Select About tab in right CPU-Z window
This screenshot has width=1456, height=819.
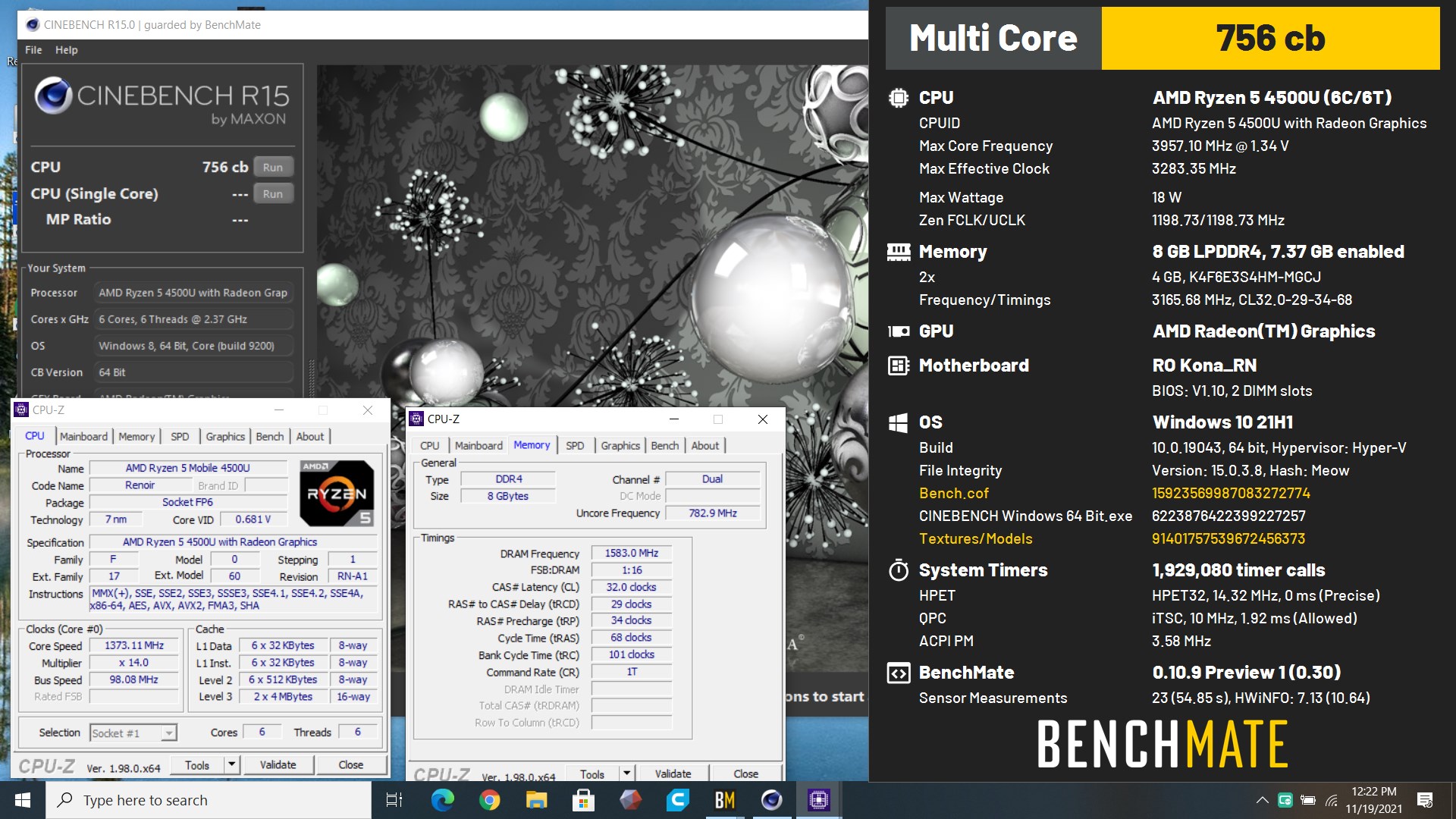tap(705, 445)
